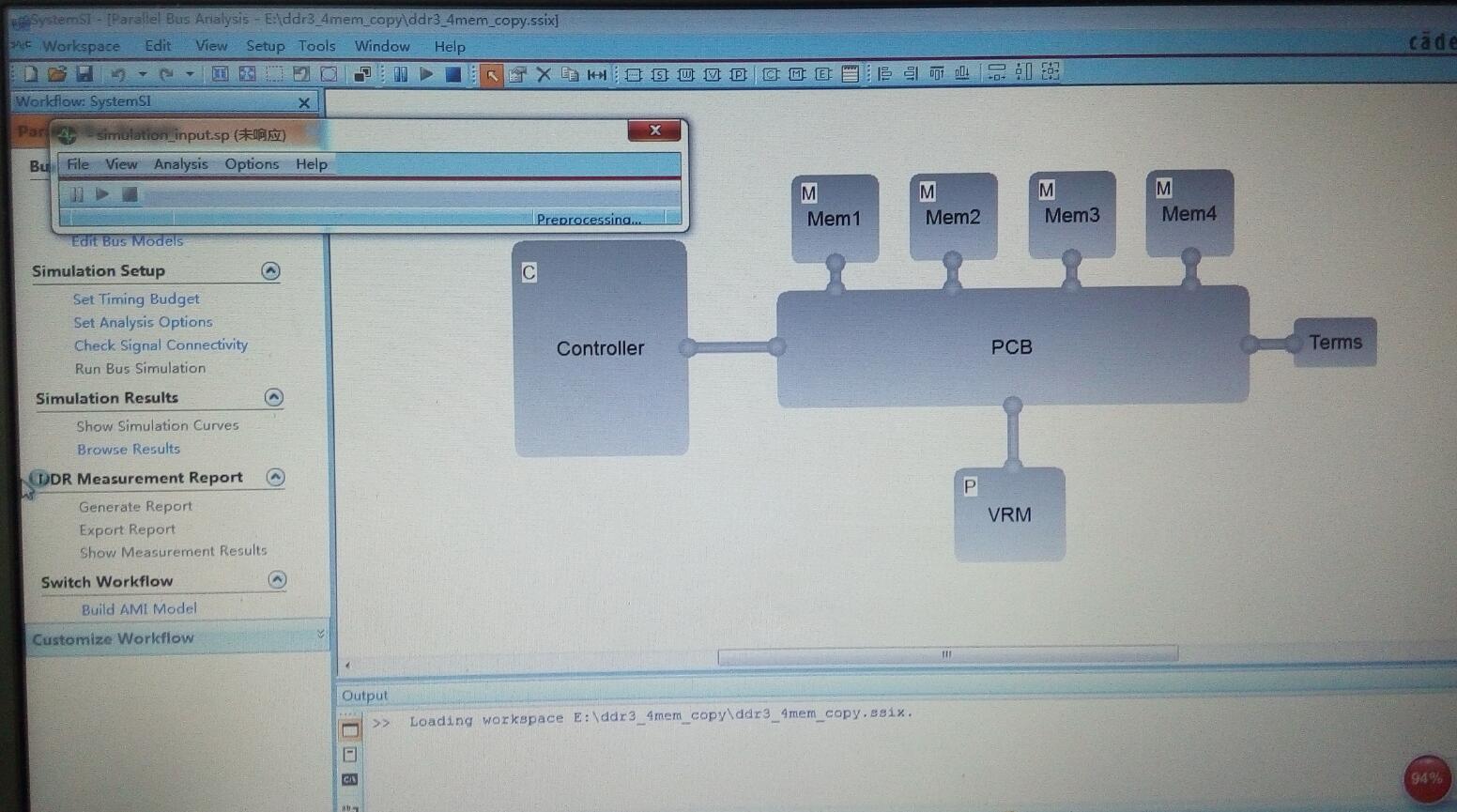Image resolution: width=1457 pixels, height=812 pixels.
Task: Click the pause button in simulation_input.sp window
Action: (x=77, y=194)
